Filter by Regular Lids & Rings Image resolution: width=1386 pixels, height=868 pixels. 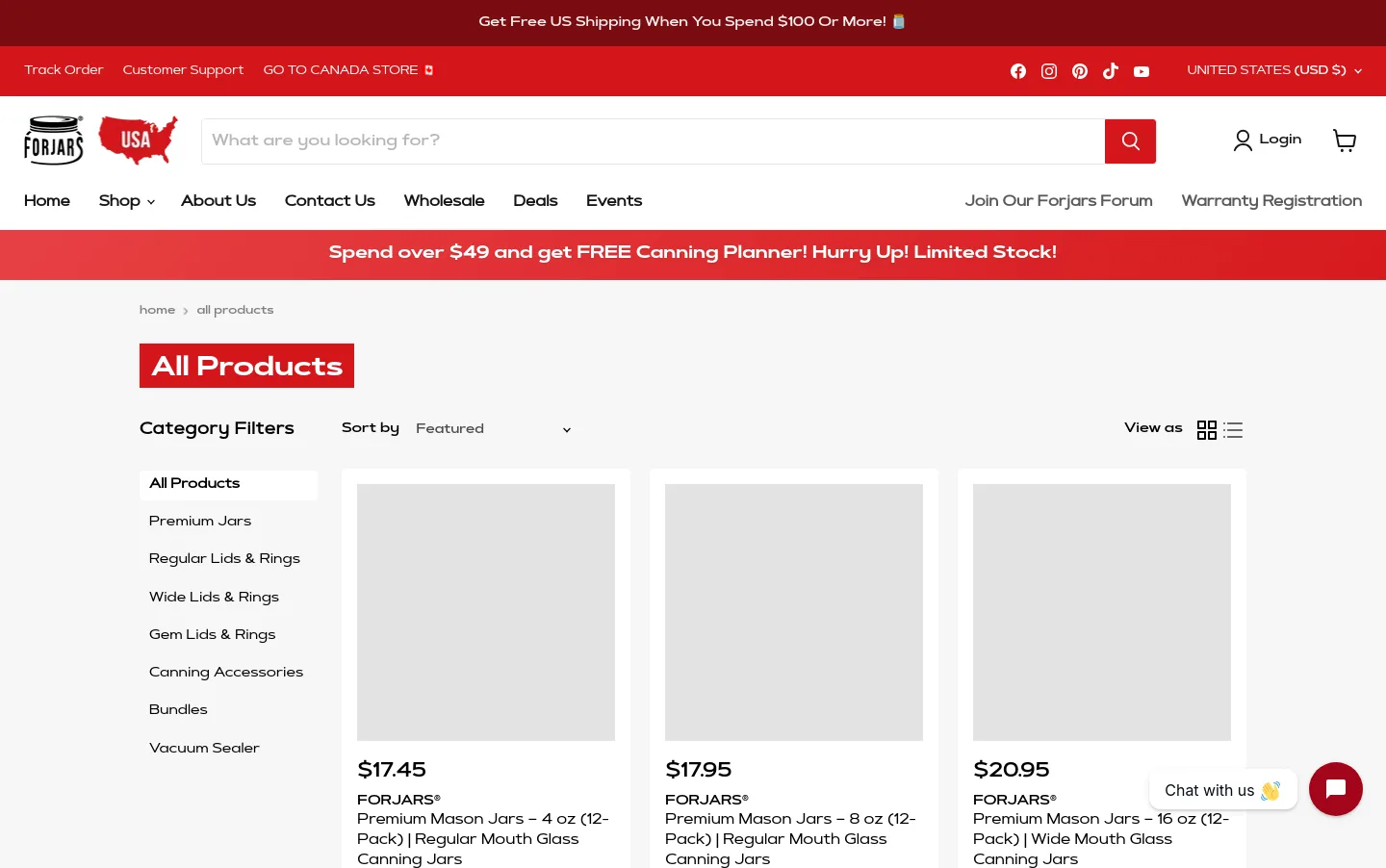pyautogui.click(x=224, y=559)
